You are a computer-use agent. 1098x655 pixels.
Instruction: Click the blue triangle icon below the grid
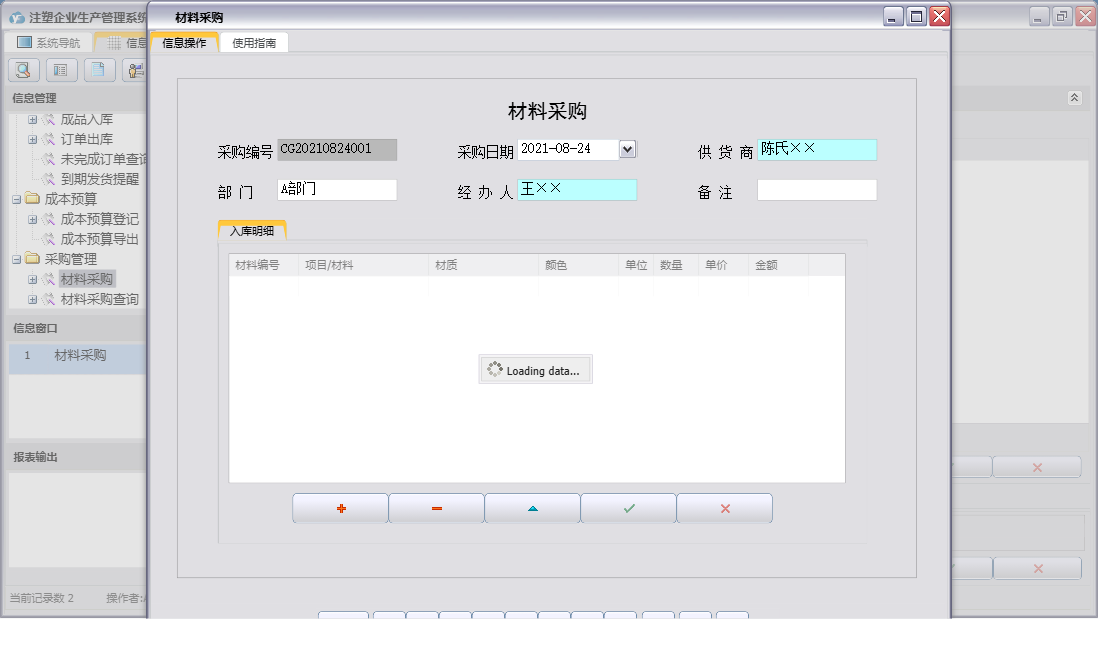tap(532, 508)
